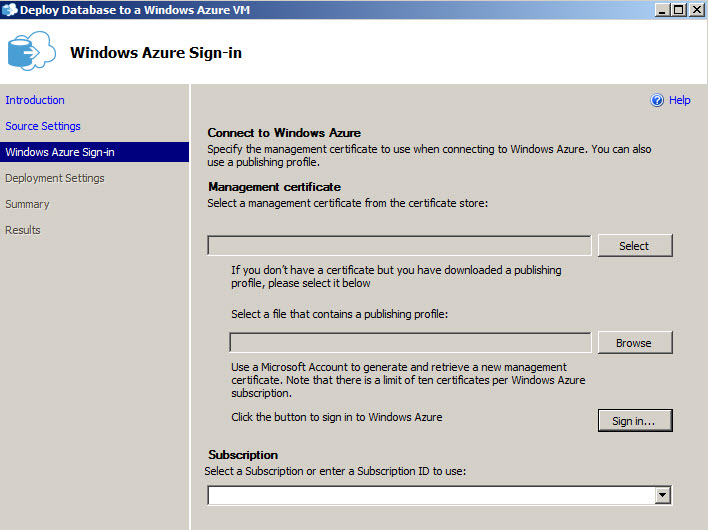708x530 pixels.
Task: Click the wizard title bar app icon
Action: (9, 9)
